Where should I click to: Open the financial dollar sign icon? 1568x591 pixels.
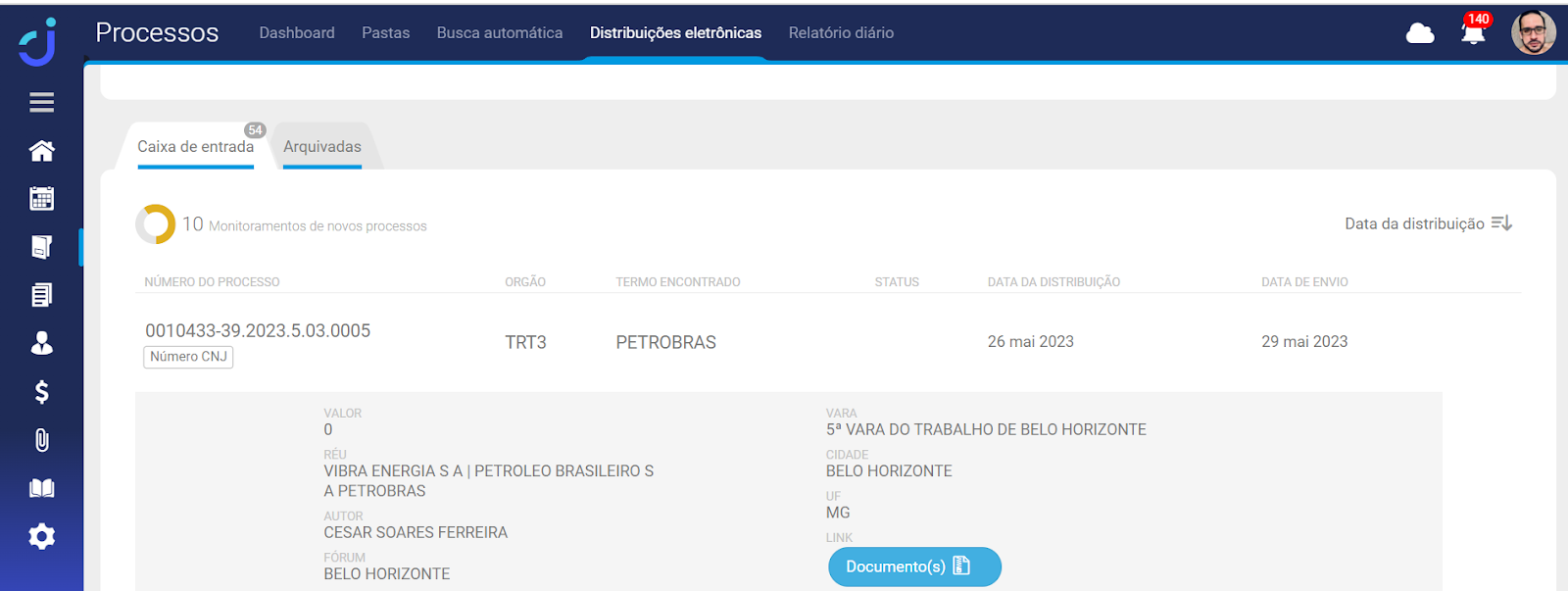click(x=41, y=392)
